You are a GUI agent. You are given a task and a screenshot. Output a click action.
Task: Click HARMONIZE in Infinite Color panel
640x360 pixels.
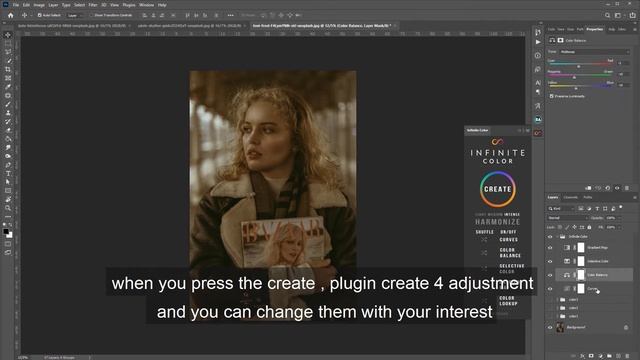[x=498, y=222]
